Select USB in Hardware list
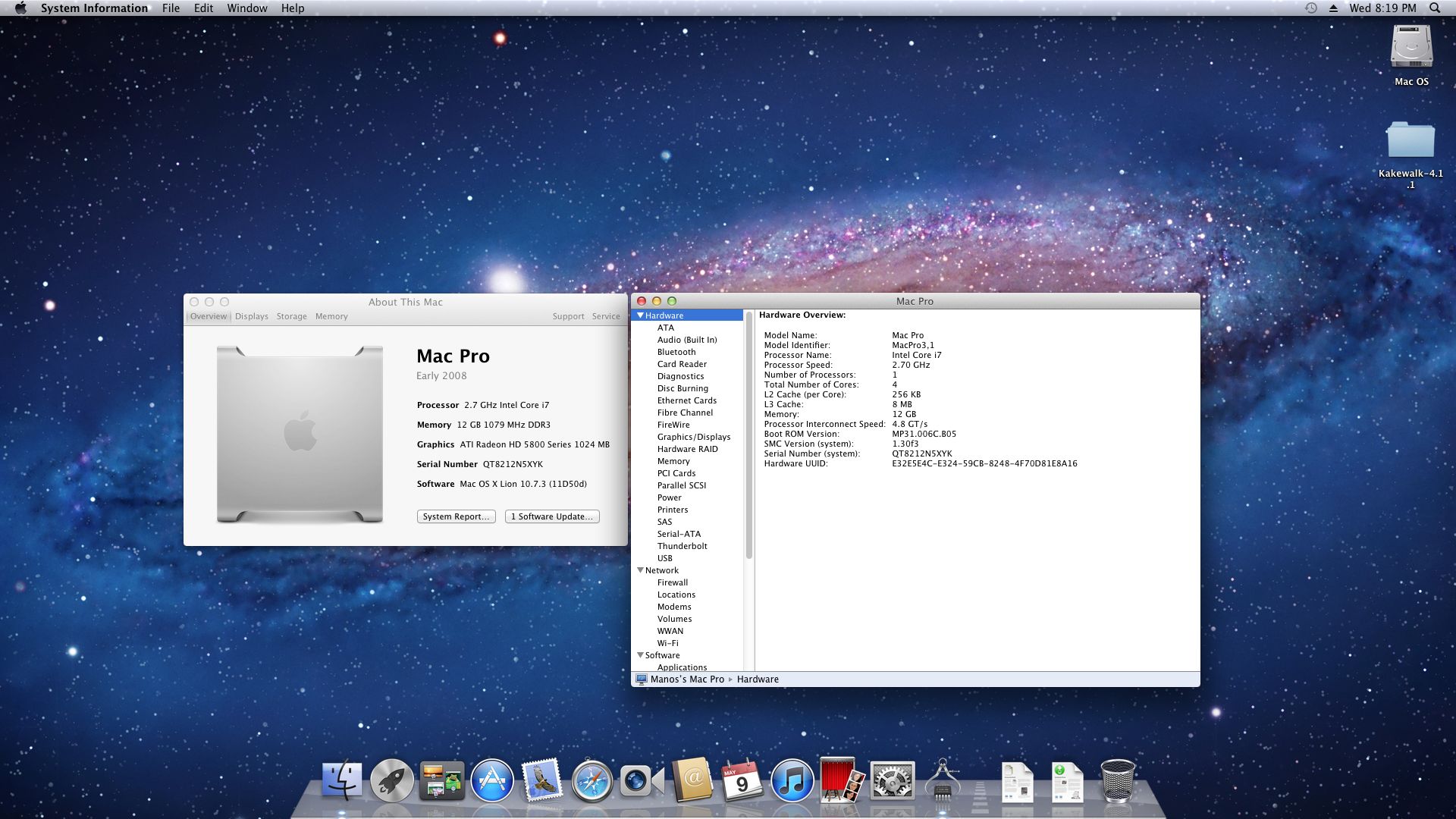 point(665,558)
